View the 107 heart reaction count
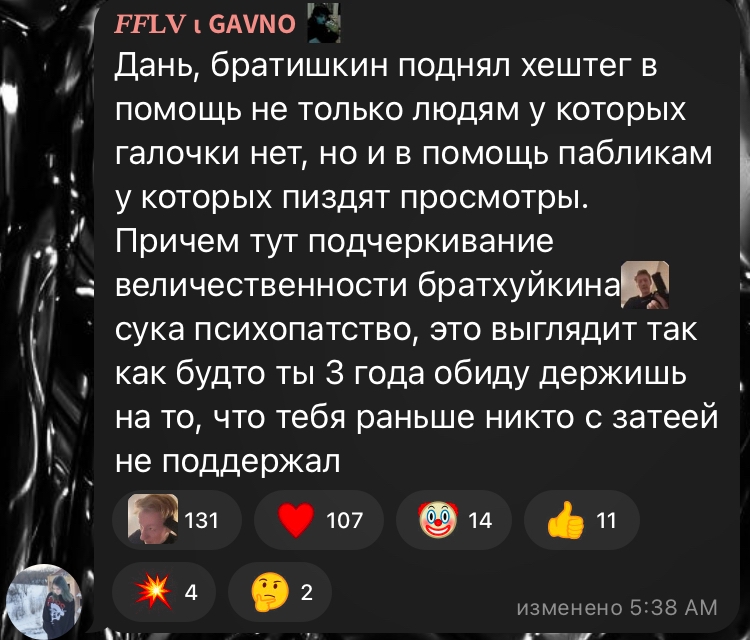Screen dimensions: 750x640 pyautogui.click(x=344, y=520)
